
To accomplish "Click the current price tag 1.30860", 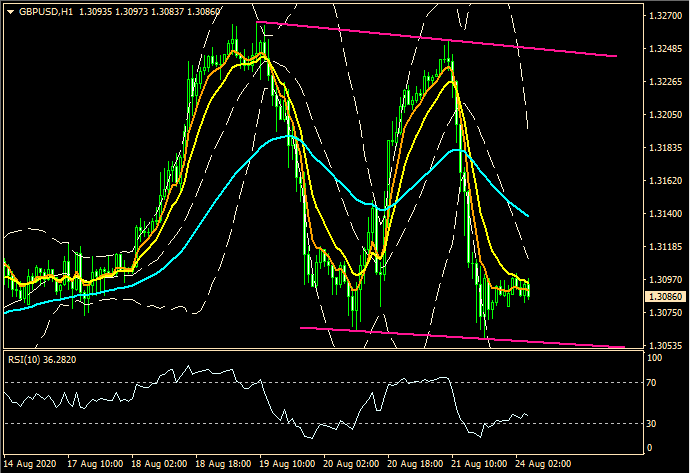I will (665, 297).
